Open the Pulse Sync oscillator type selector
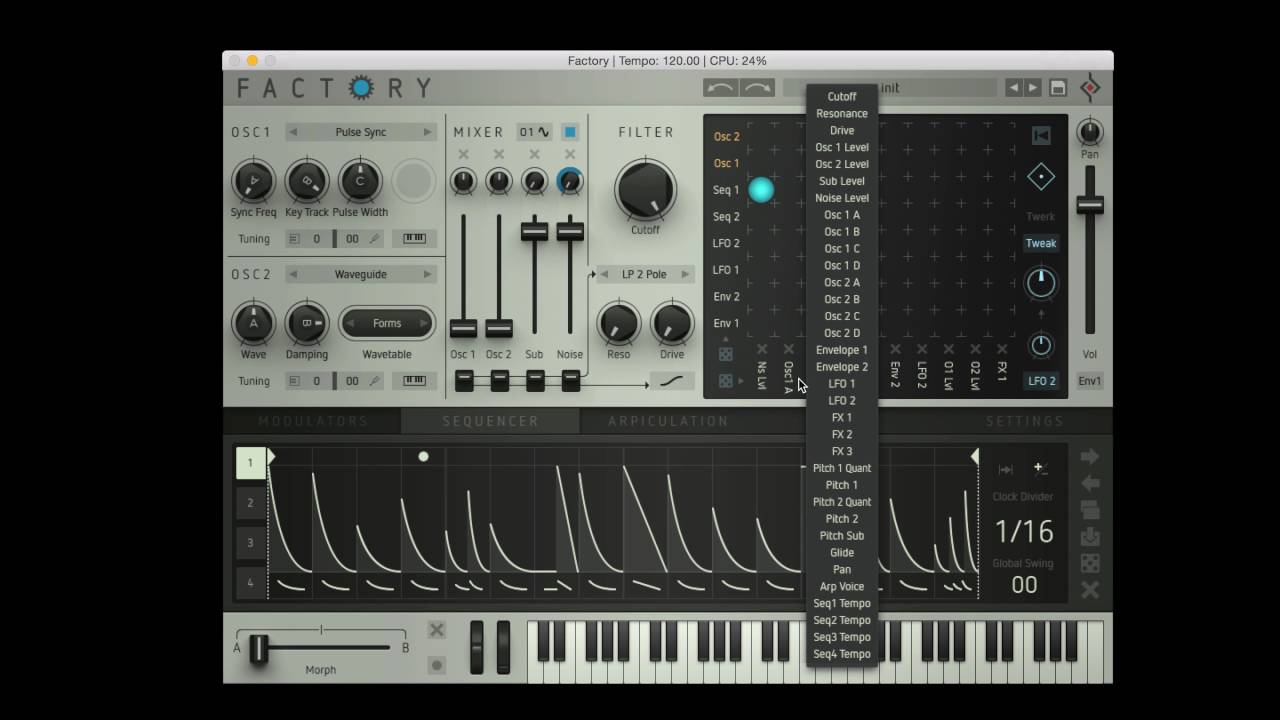This screenshot has height=720, width=1280. coord(360,132)
